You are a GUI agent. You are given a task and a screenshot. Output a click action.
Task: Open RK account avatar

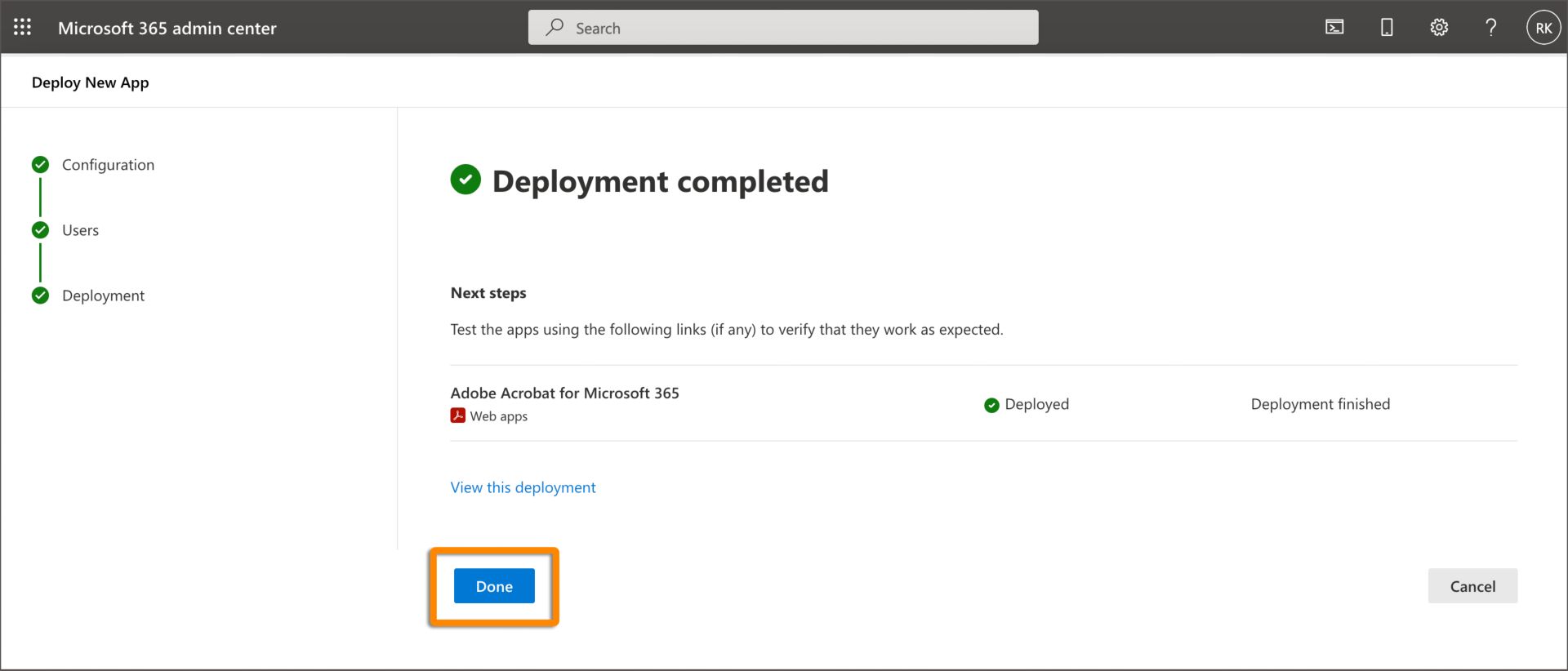tap(1543, 28)
